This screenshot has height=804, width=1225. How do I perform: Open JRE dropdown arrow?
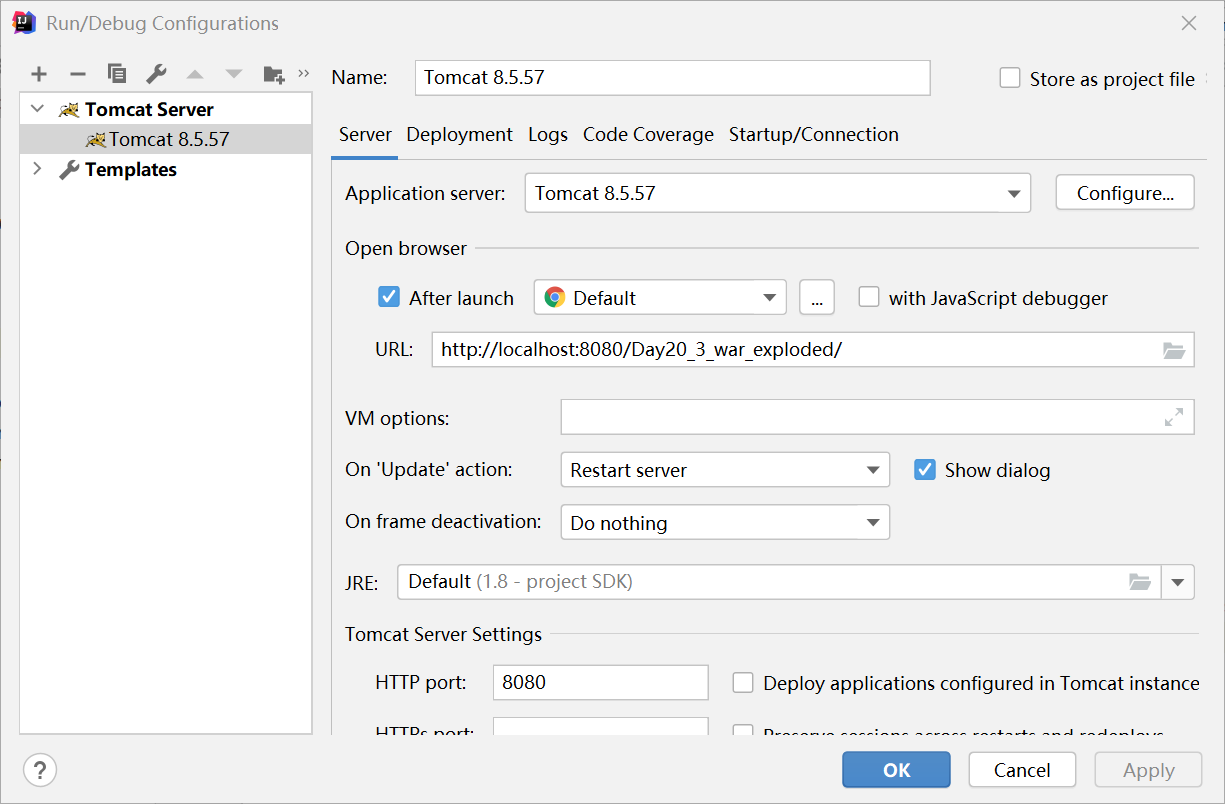tap(1178, 582)
